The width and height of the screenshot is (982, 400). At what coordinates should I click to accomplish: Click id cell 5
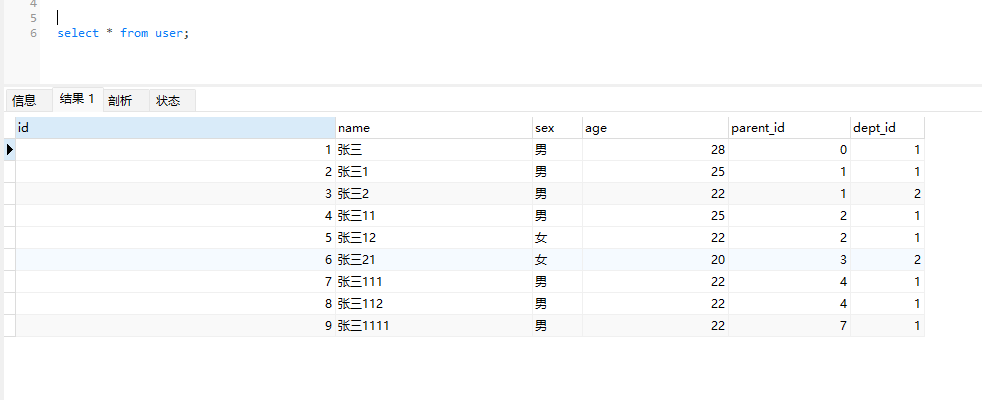click(x=175, y=237)
